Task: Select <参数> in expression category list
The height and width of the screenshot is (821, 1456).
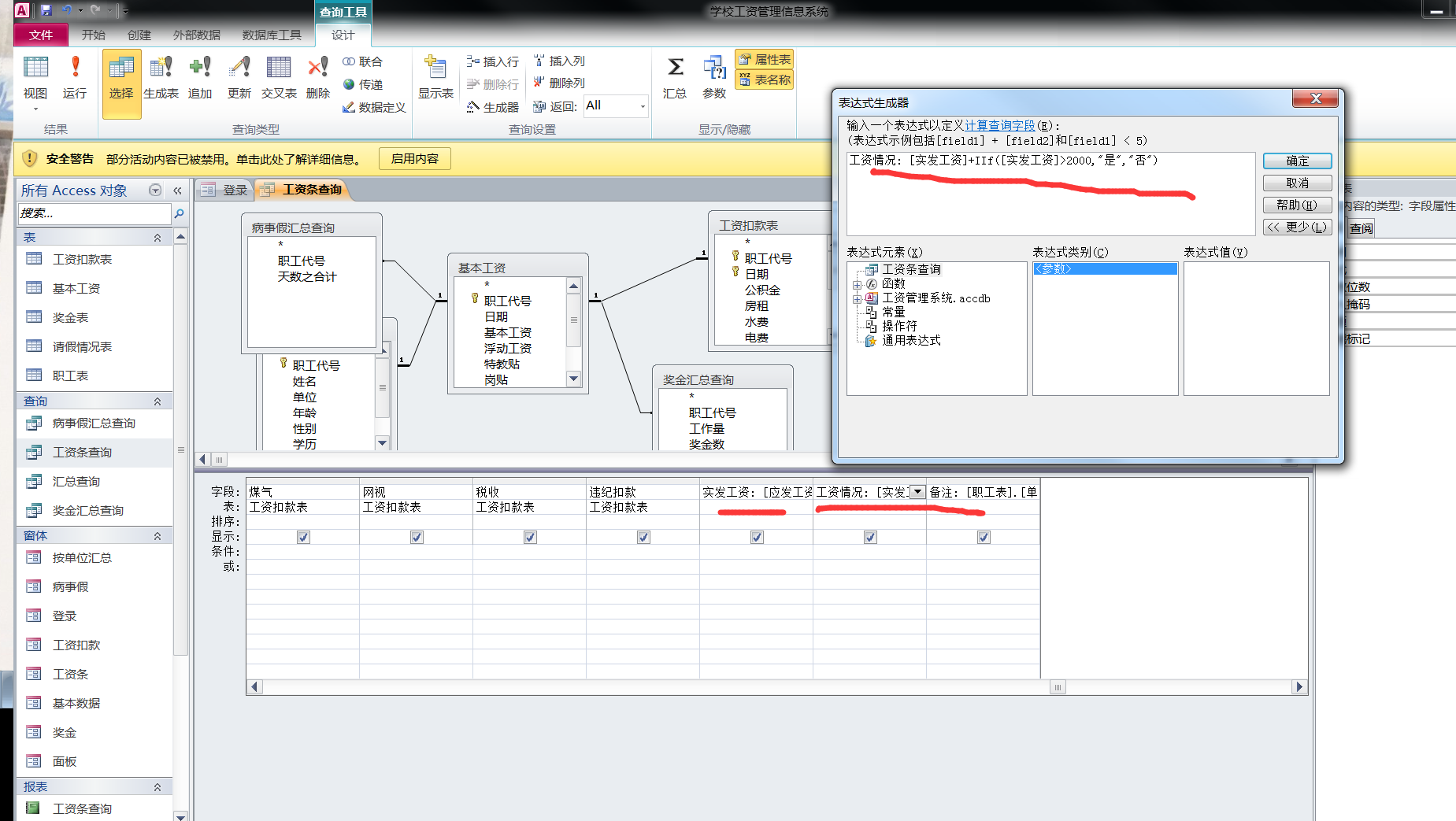Action: click(1105, 269)
